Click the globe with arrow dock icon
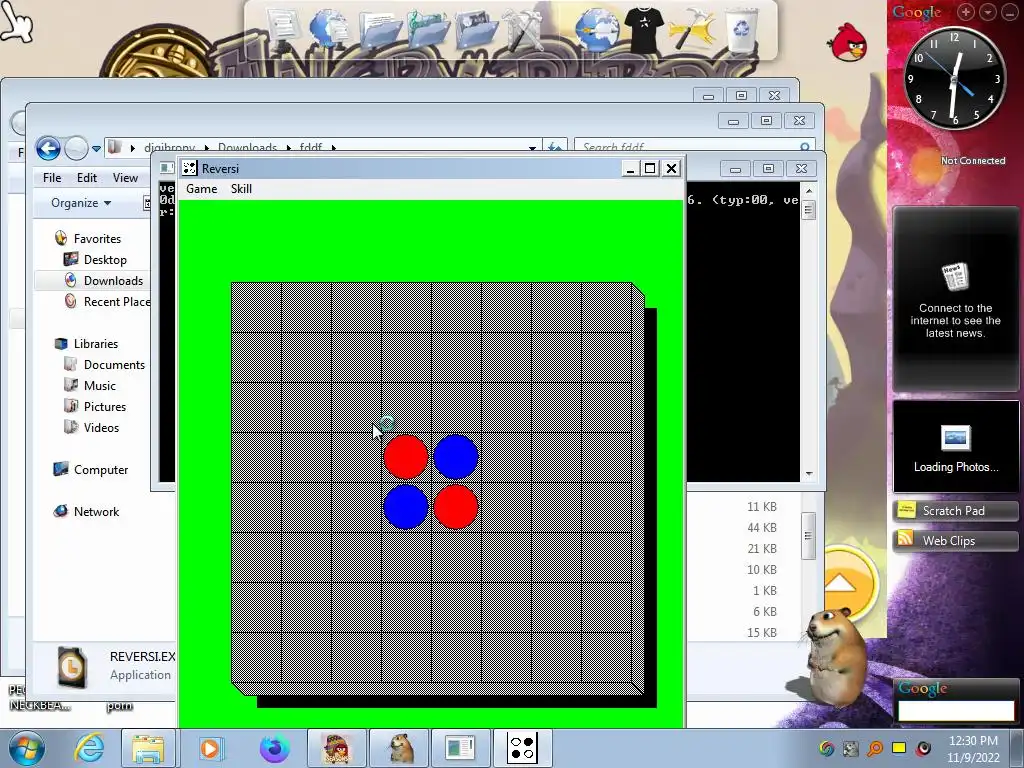 pyautogui.click(x=596, y=29)
